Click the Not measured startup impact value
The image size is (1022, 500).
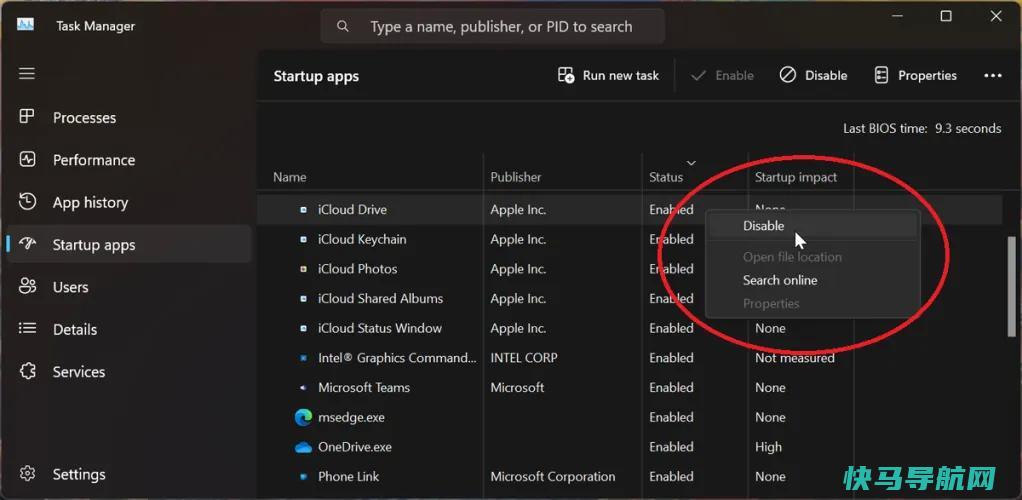tap(795, 358)
